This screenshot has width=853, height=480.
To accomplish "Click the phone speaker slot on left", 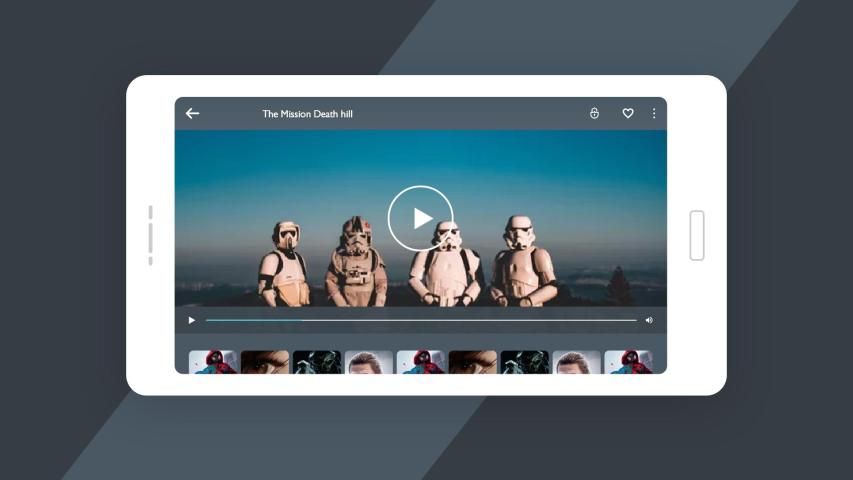I will point(150,235).
